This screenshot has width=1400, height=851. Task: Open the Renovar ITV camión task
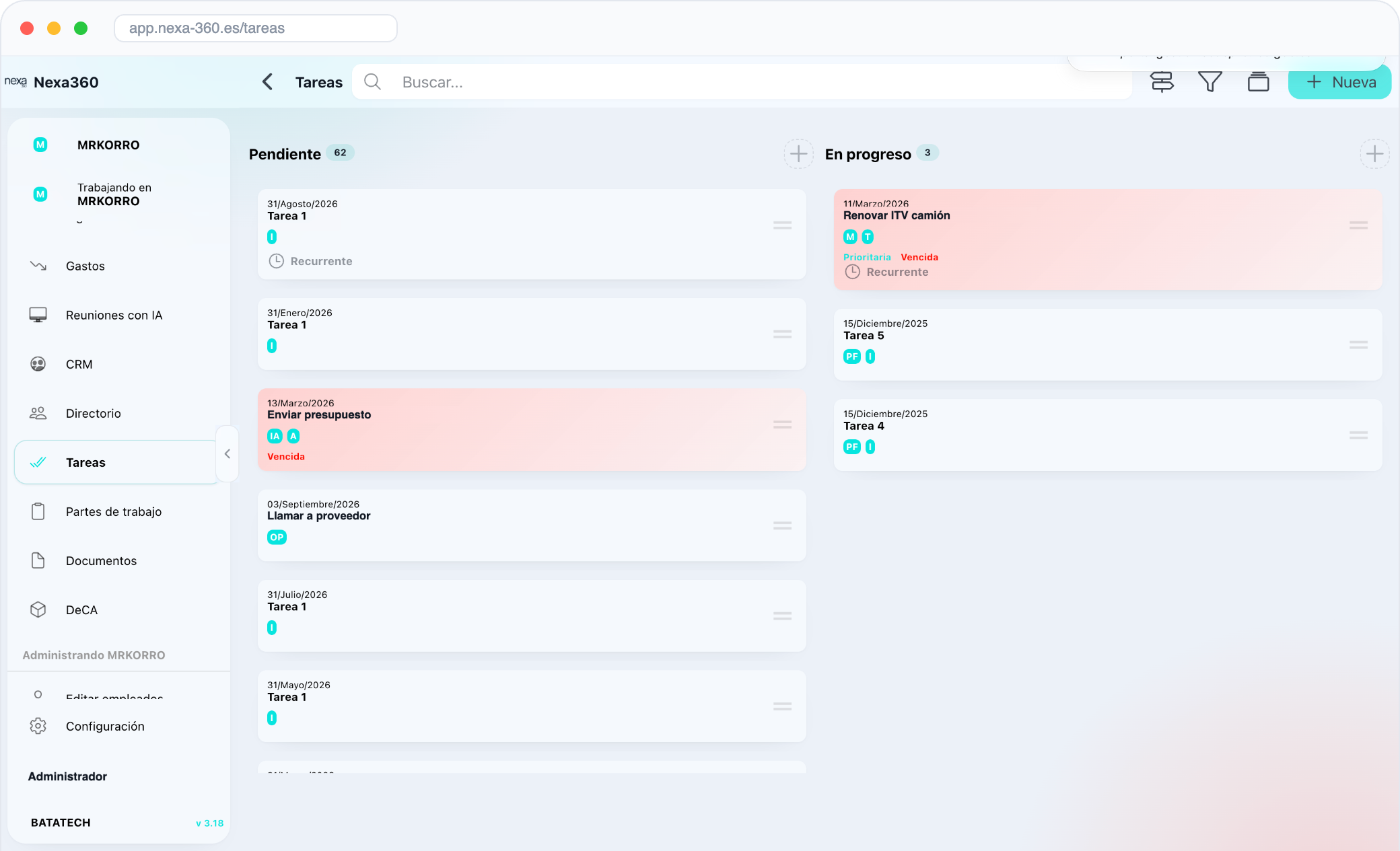[x=1108, y=239]
